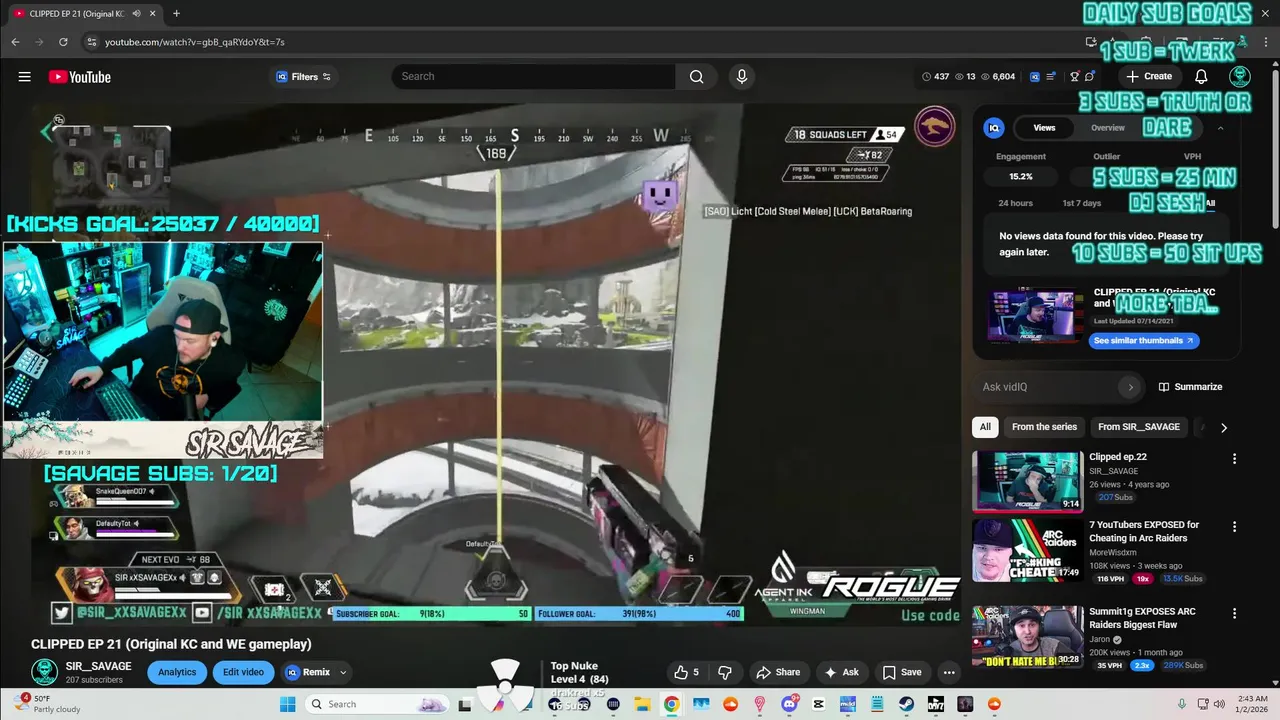
Task: Click the YouTube logo to go home
Action: pyautogui.click(x=79, y=77)
